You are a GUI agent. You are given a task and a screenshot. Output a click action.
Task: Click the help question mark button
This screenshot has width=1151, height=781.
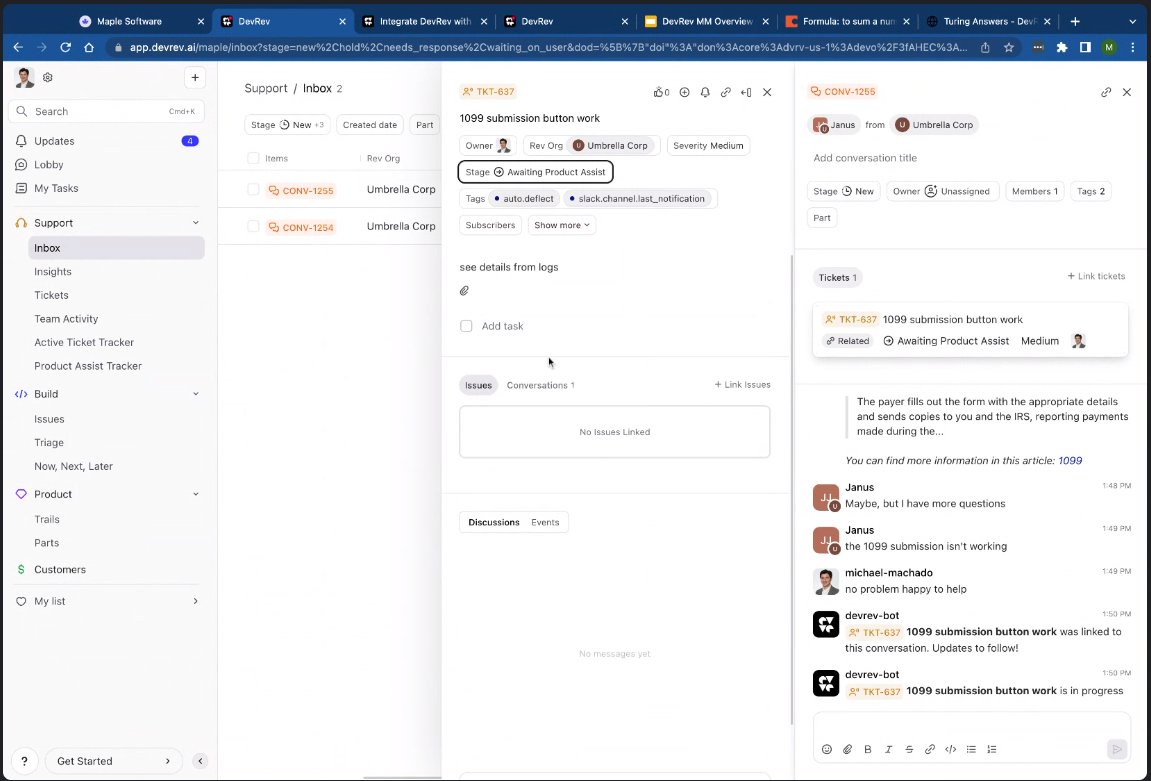point(24,761)
